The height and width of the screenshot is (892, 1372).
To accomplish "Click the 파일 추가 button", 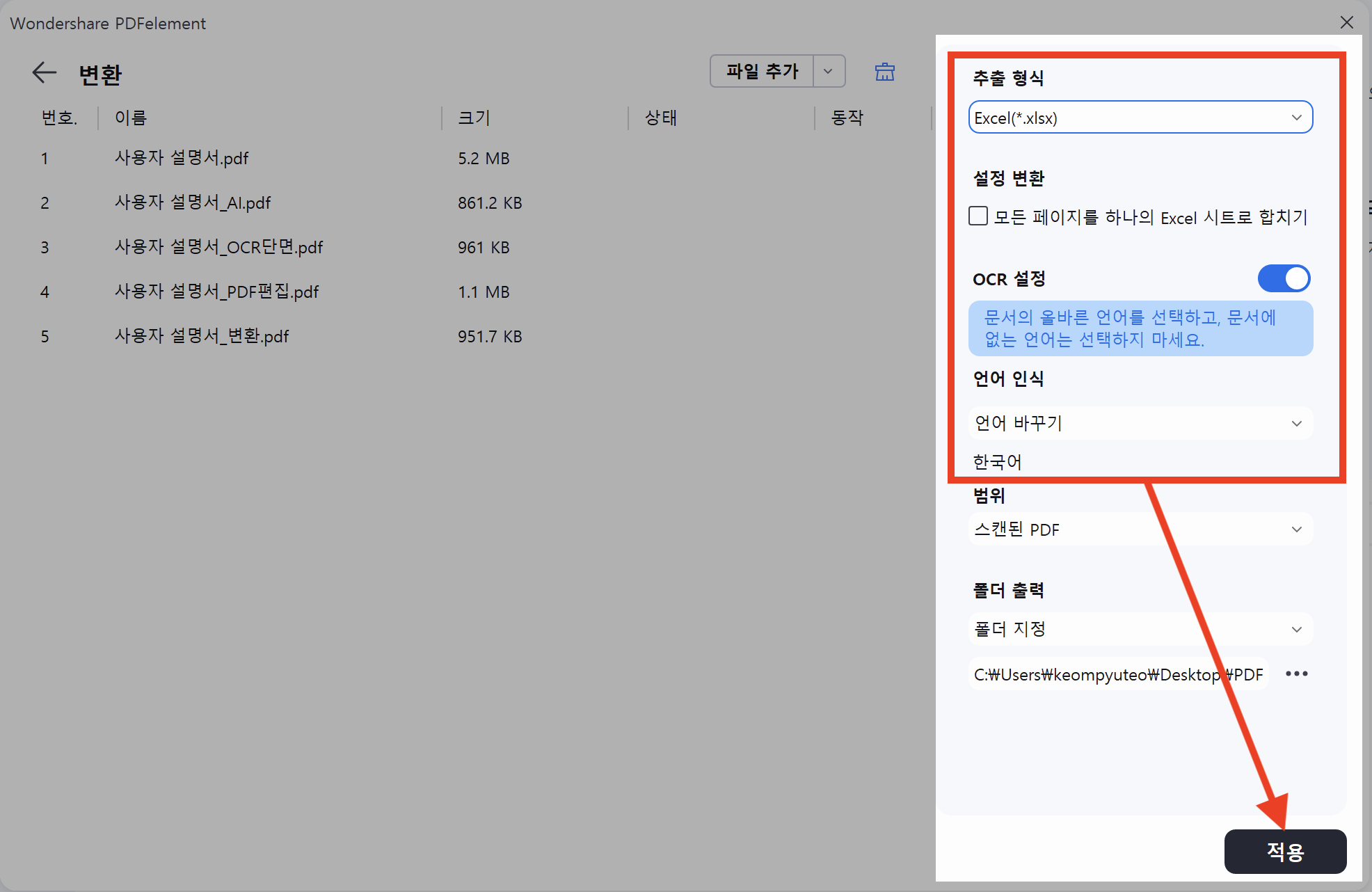I will coord(762,71).
